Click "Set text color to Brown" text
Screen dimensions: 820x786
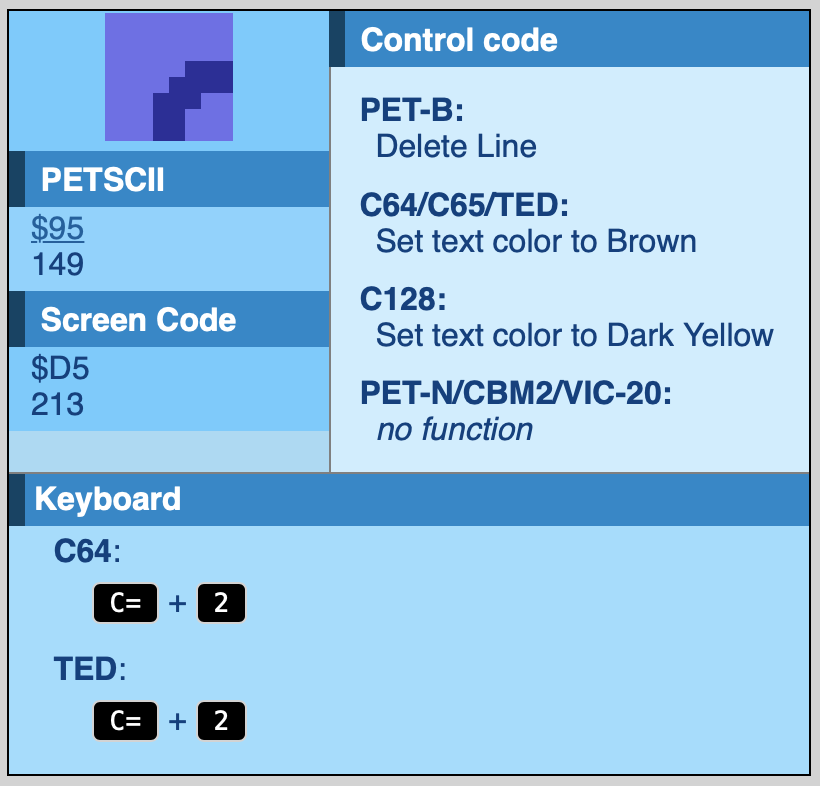(536, 241)
